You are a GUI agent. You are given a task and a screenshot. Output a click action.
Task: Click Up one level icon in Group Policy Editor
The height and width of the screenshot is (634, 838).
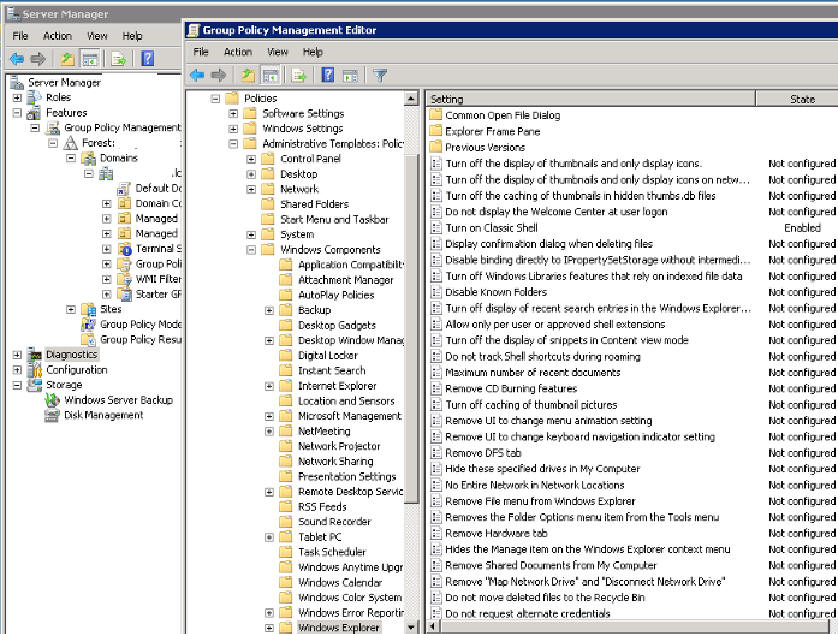(x=248, y=75)
